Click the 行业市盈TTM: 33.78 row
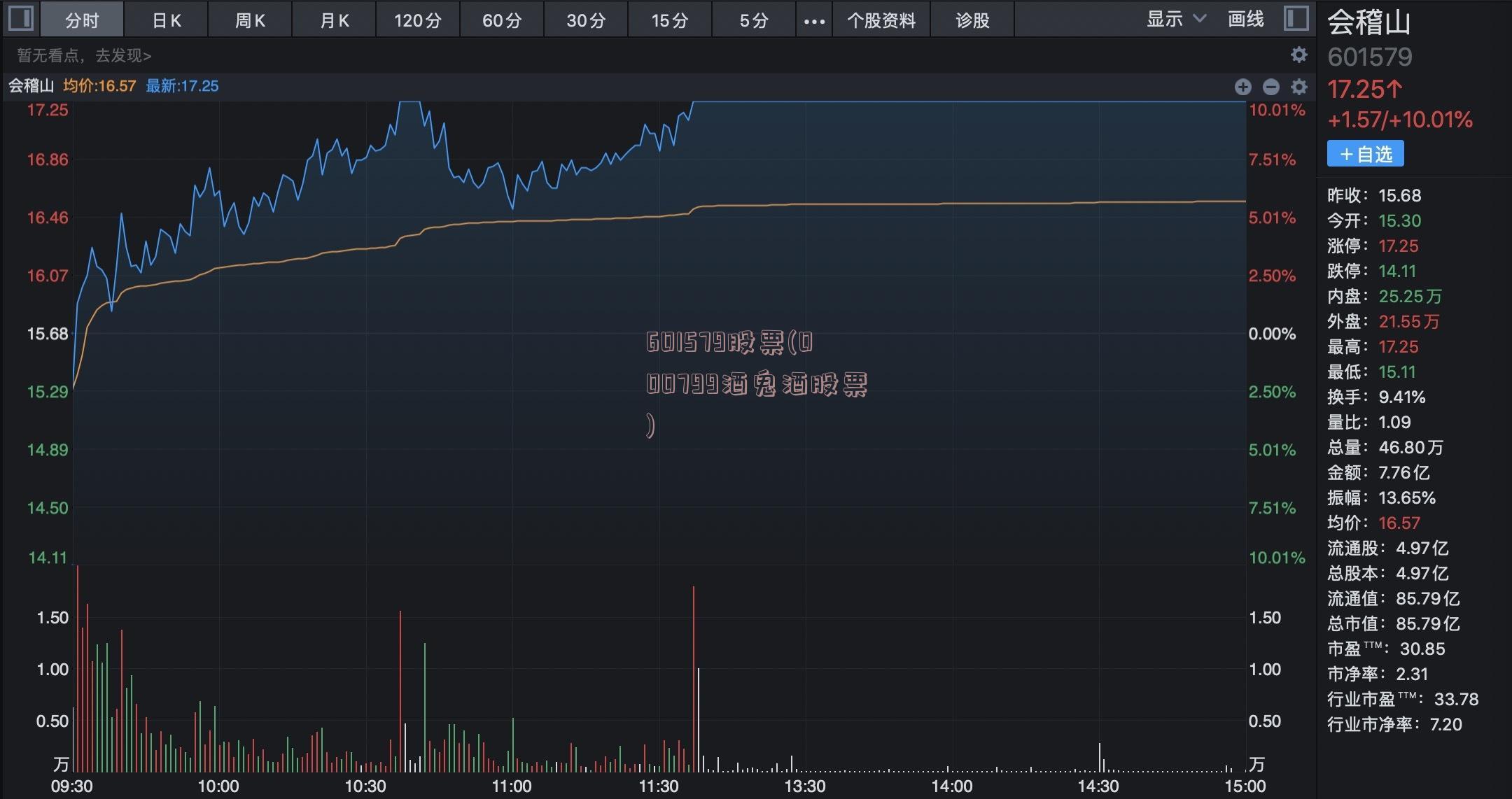1512x799 pixels. (1403, 699)
